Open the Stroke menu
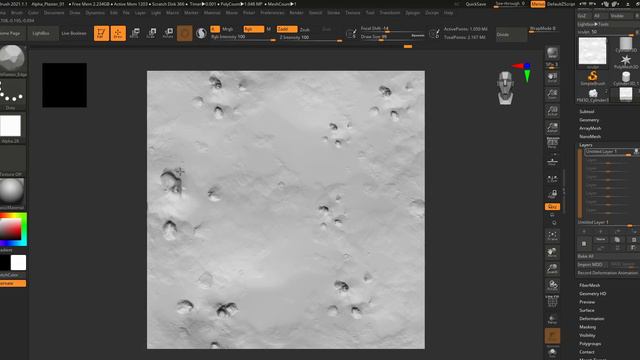640x360 pixels. (333, 13)
